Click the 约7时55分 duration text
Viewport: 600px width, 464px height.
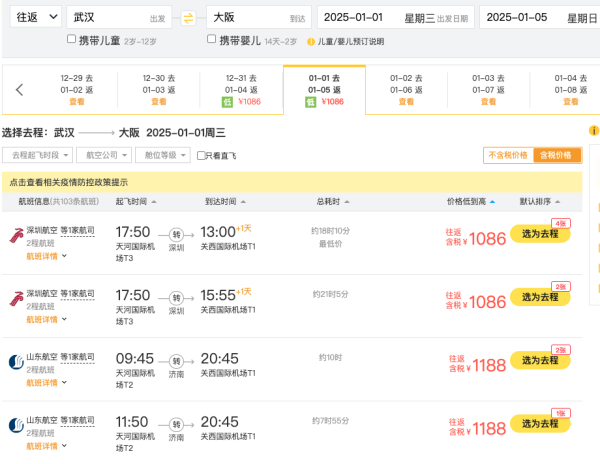click(x=330, y=421)
